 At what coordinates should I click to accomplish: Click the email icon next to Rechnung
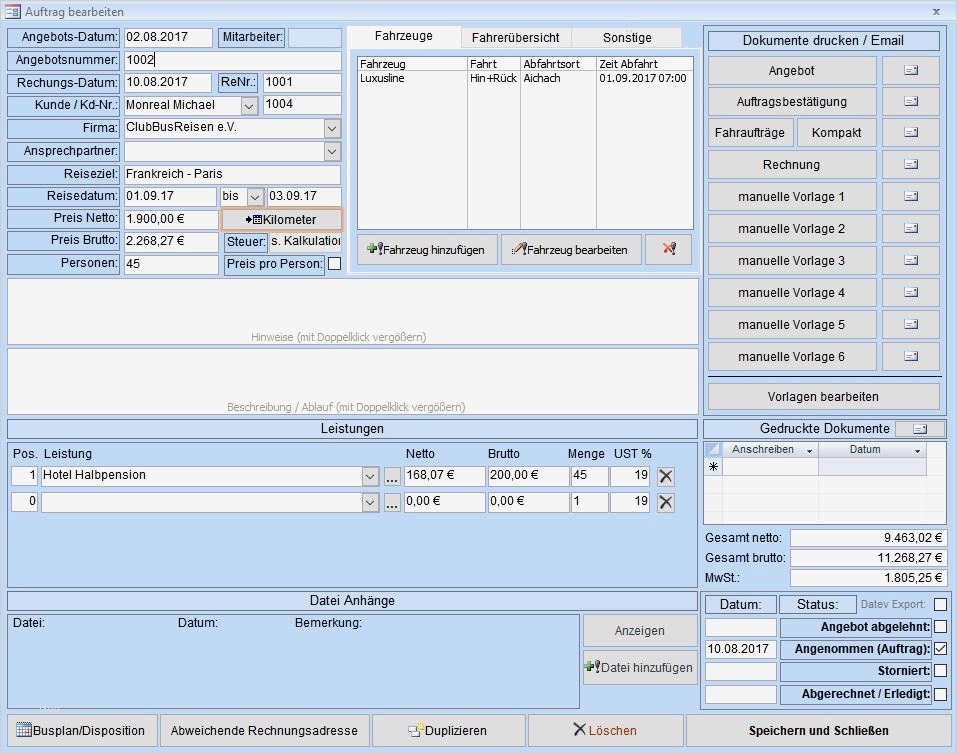point(910,165)
